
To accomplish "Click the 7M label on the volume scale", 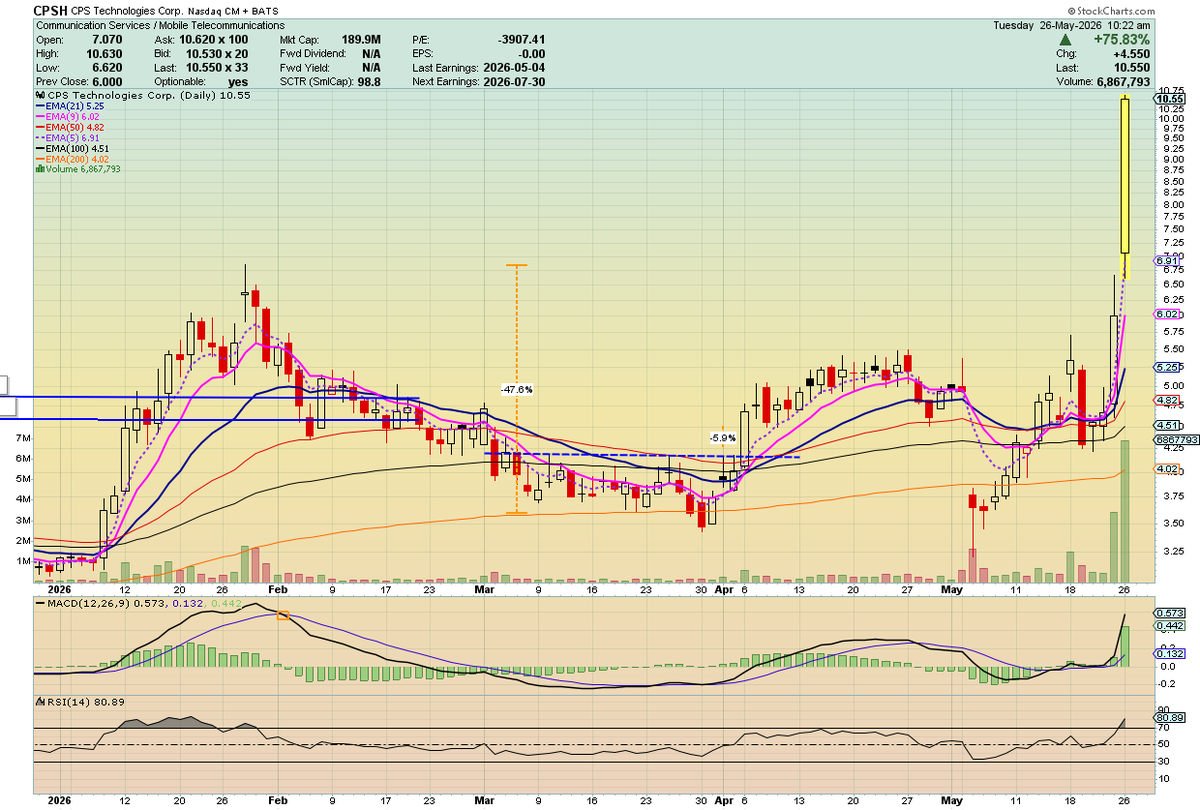I will [x=23, y=439].
